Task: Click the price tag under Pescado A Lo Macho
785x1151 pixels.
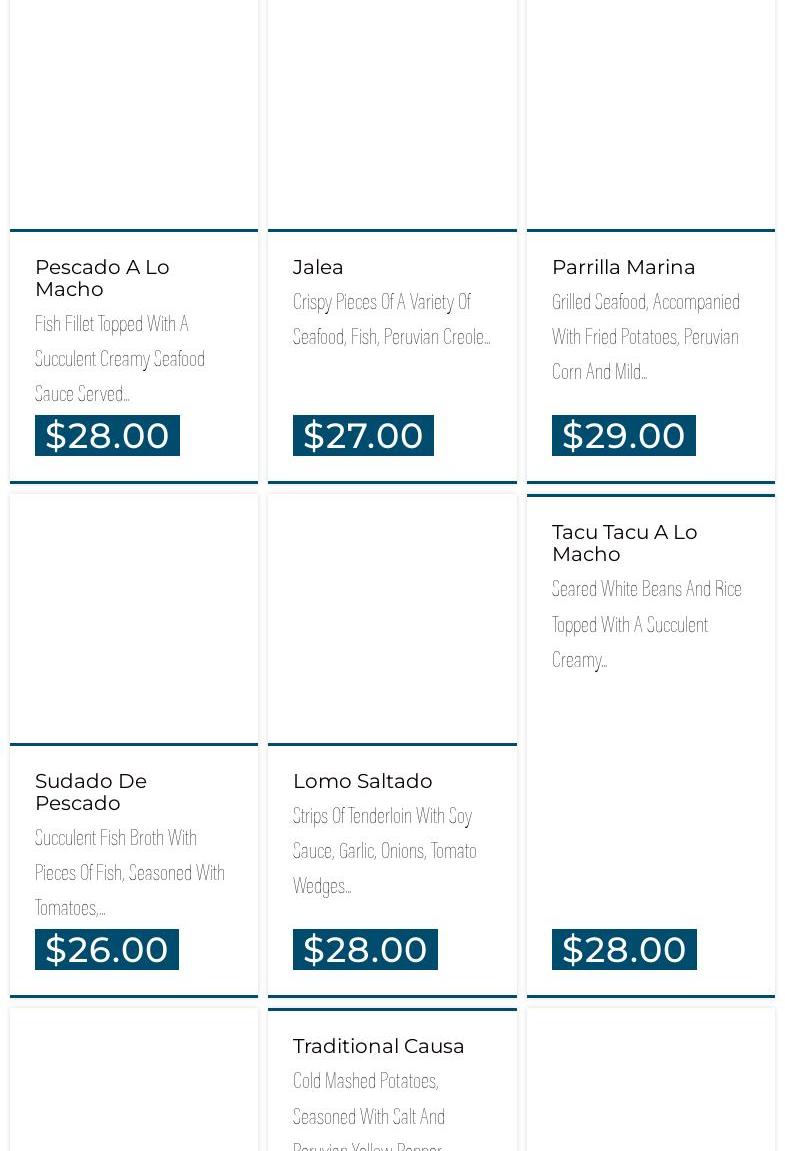Action: (x=107, y=436)
